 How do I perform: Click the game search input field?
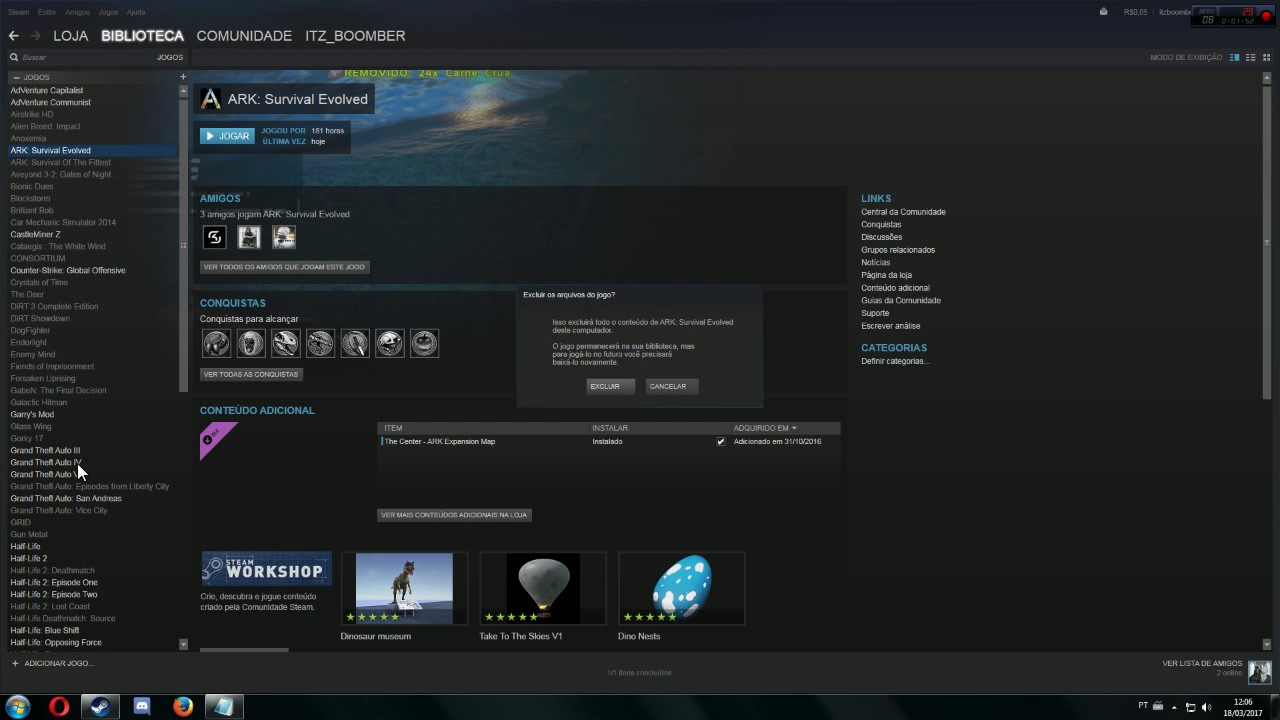(85, 58)
